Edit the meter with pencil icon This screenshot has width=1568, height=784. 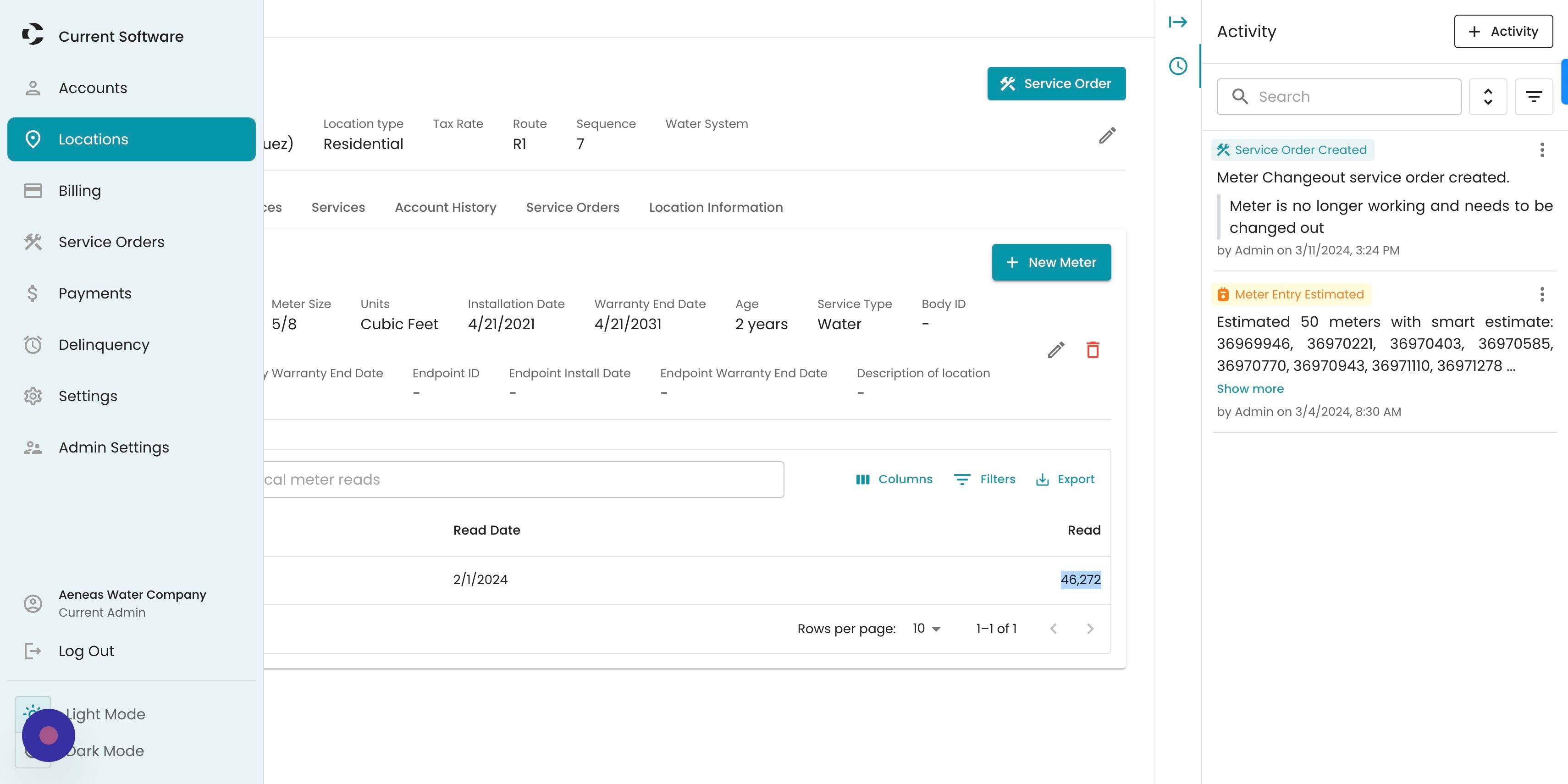point(1056,350)
